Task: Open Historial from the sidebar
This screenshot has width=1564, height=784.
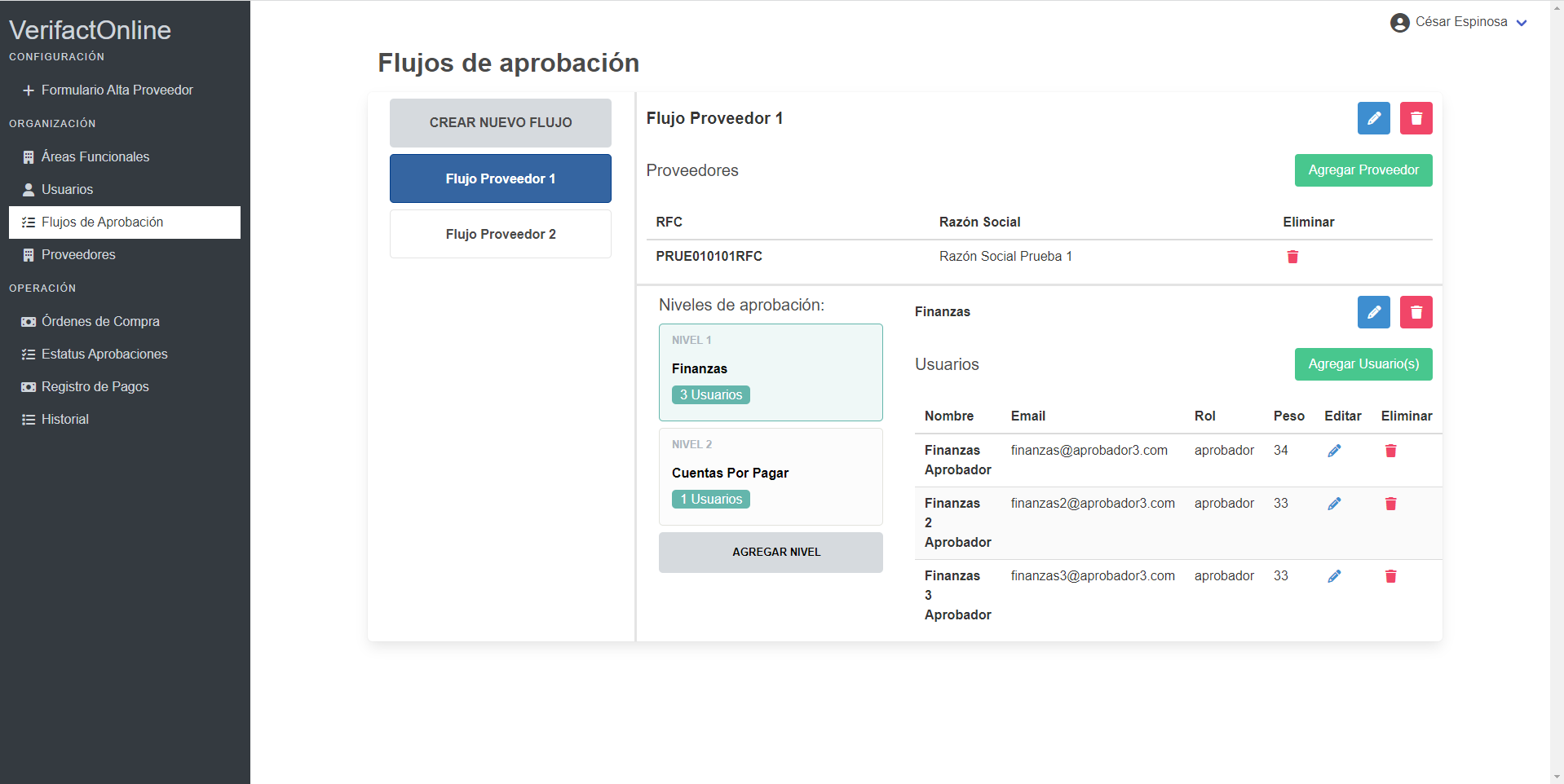Action: 64,420
